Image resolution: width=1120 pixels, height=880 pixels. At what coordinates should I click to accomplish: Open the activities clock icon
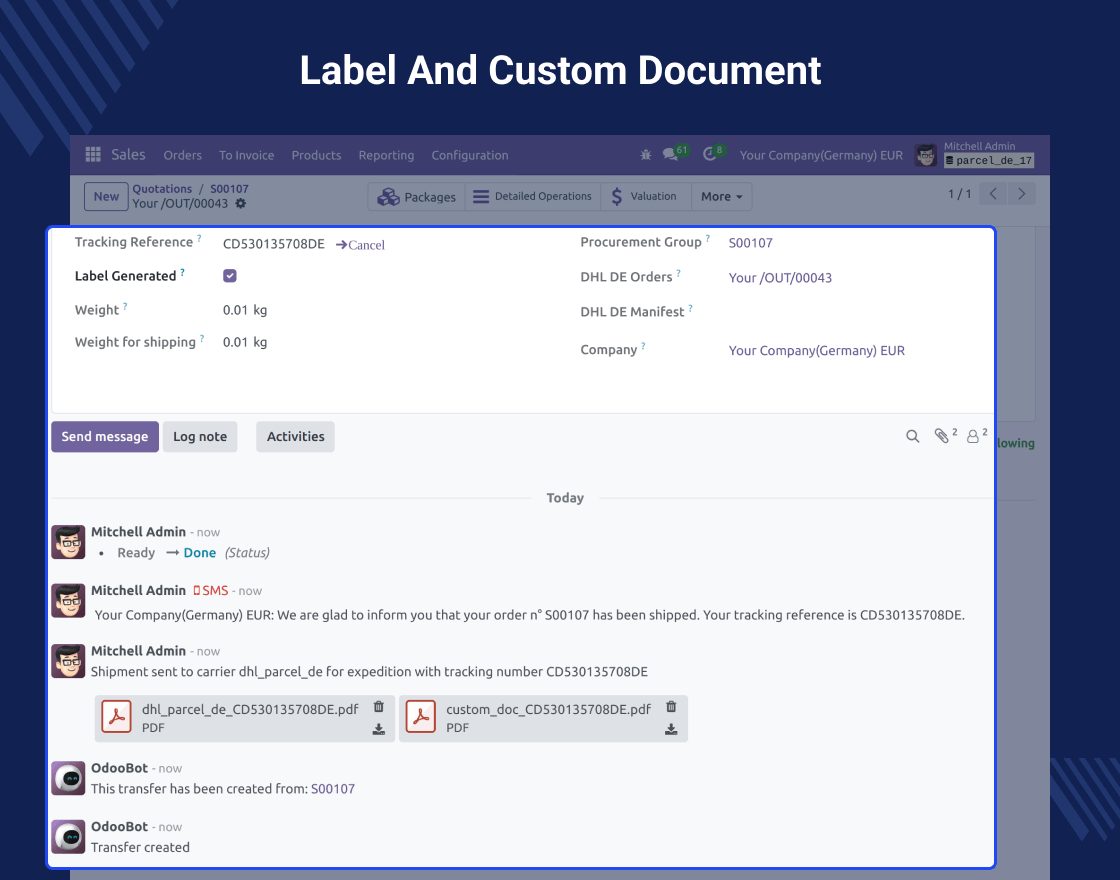coord(709,154)
